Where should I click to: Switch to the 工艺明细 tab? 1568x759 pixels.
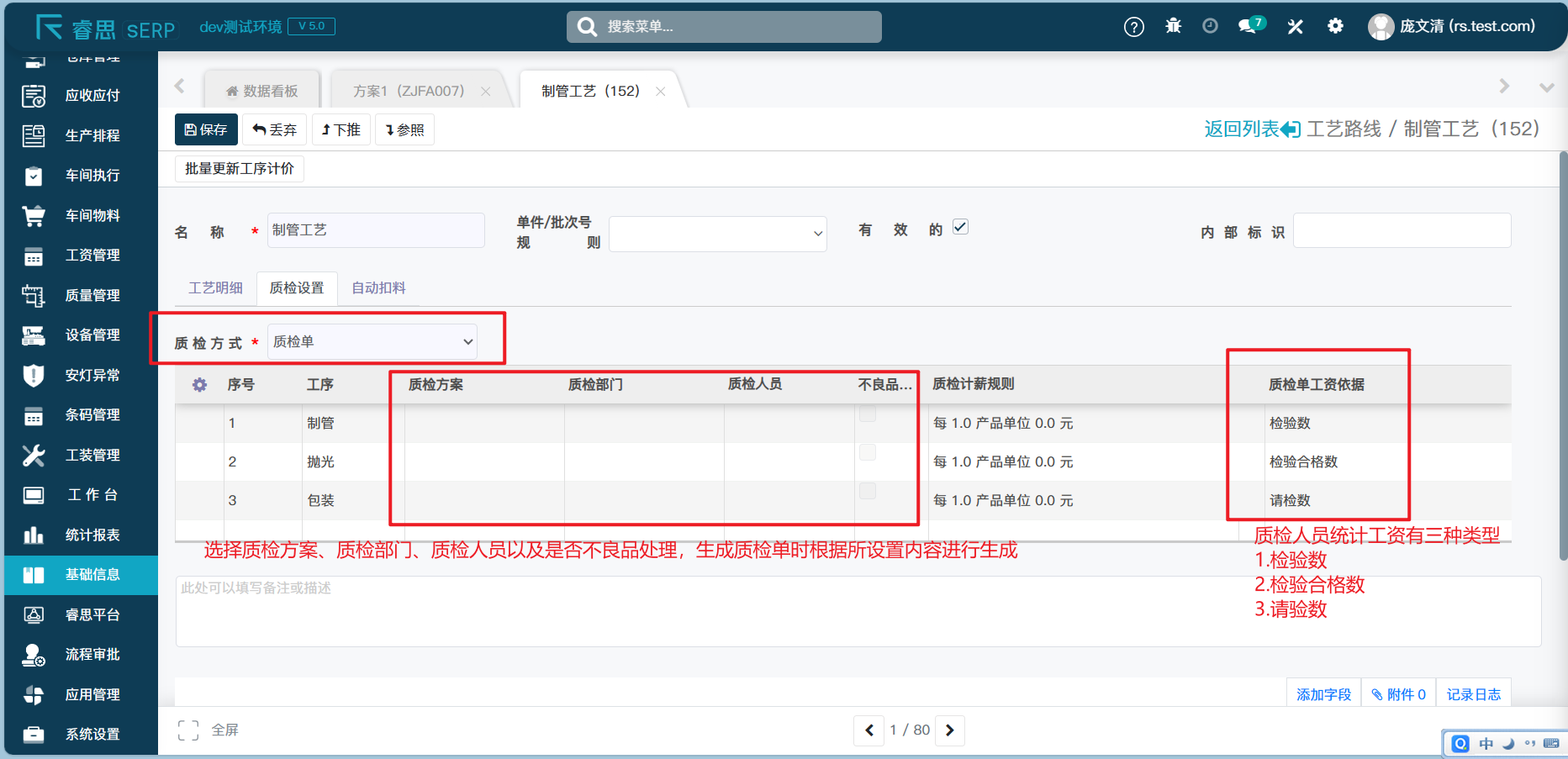coord(215,288)
